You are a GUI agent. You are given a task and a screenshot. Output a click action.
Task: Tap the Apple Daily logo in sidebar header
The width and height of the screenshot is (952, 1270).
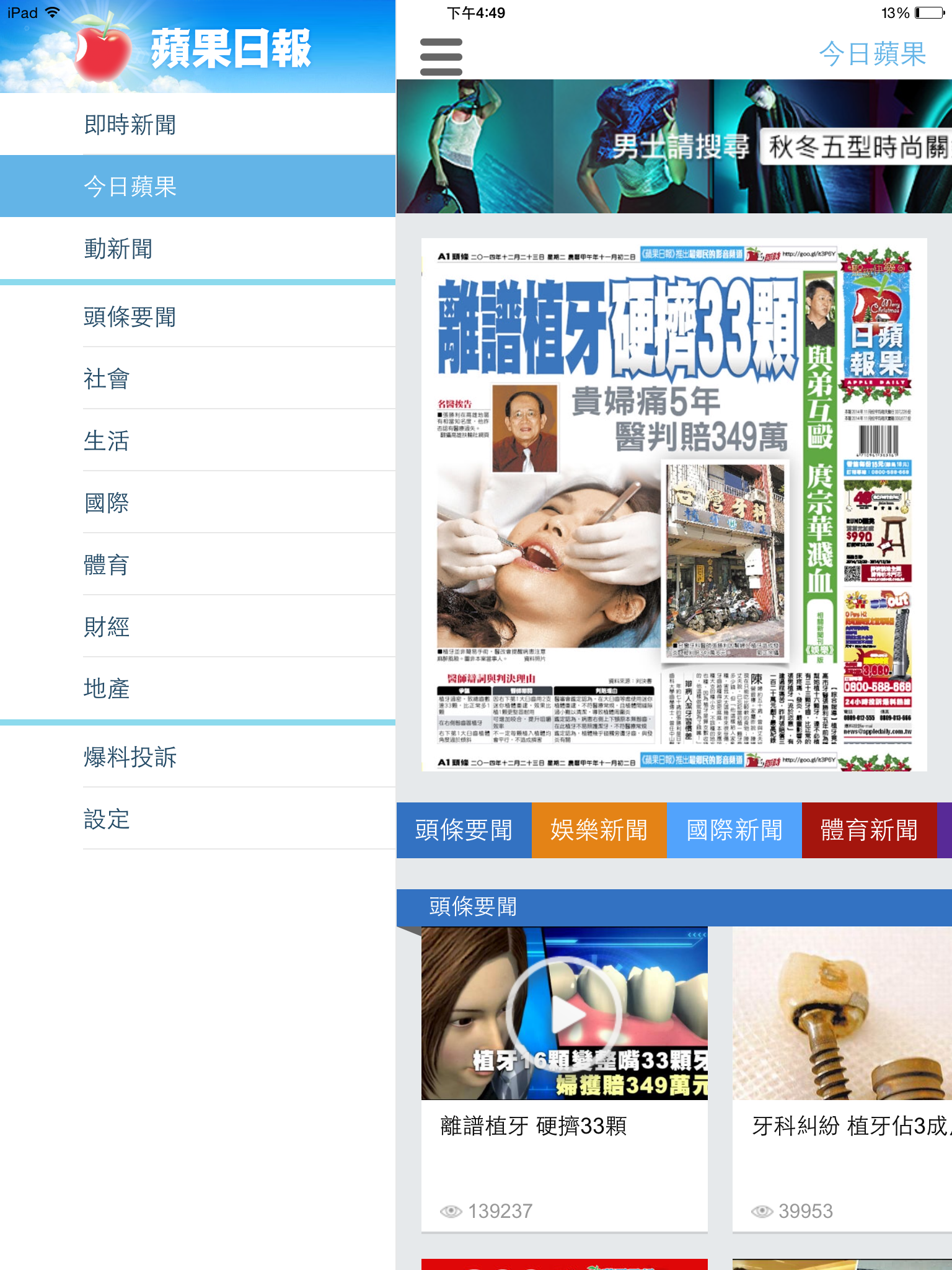(x=193, y=48)
